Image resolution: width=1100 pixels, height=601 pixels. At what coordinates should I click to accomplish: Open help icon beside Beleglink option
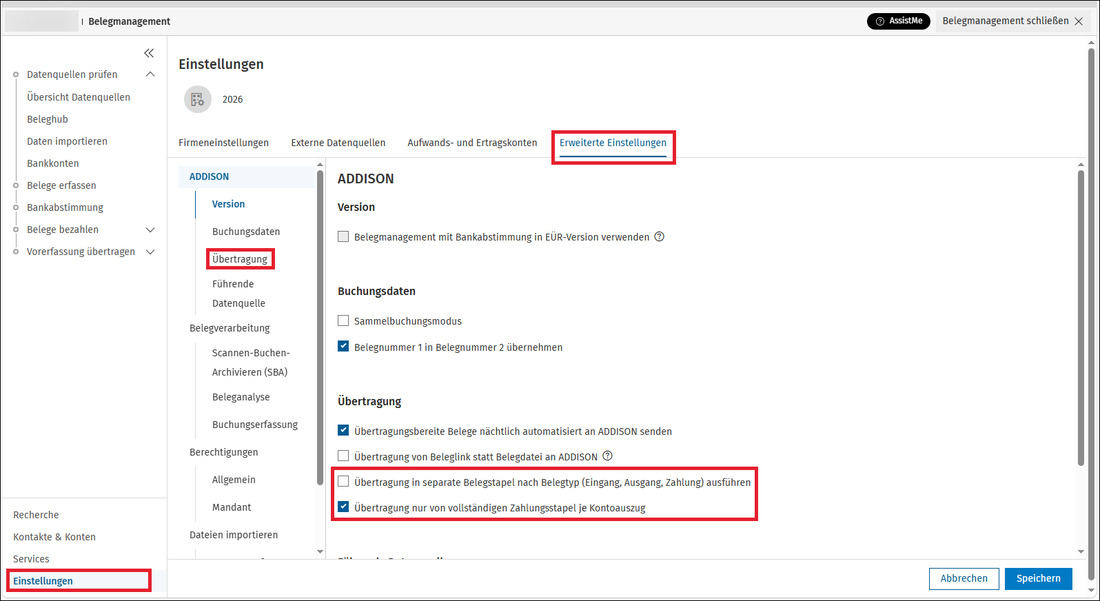pos(608,456)
